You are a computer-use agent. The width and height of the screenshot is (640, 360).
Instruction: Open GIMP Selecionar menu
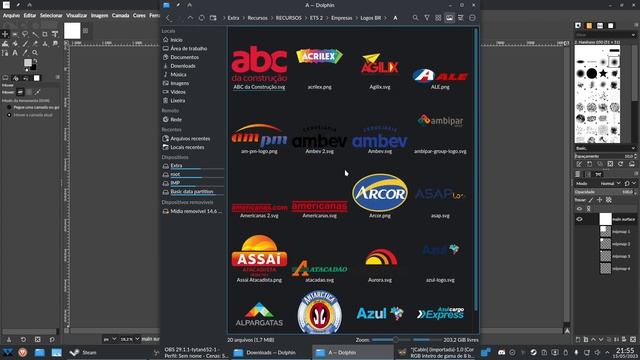tap(51, 16)
